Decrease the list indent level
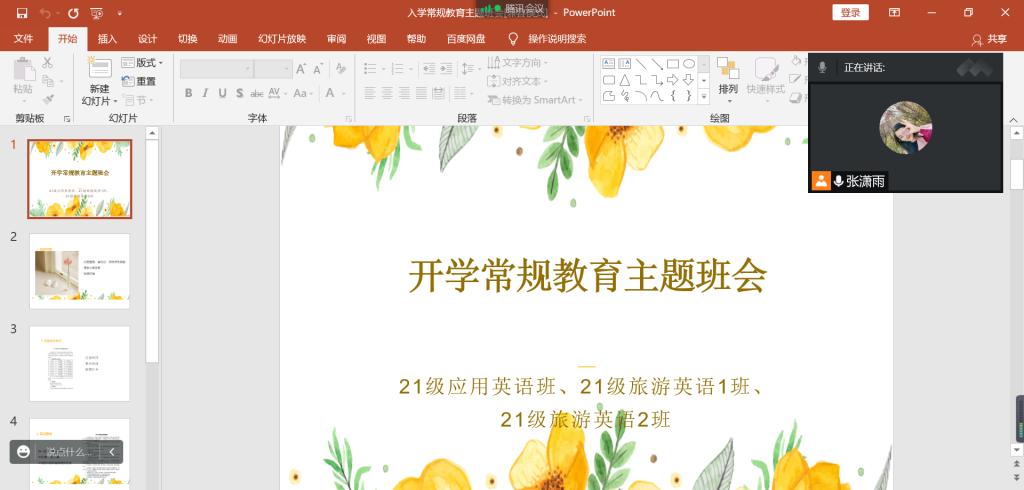 tap(429, 68)
